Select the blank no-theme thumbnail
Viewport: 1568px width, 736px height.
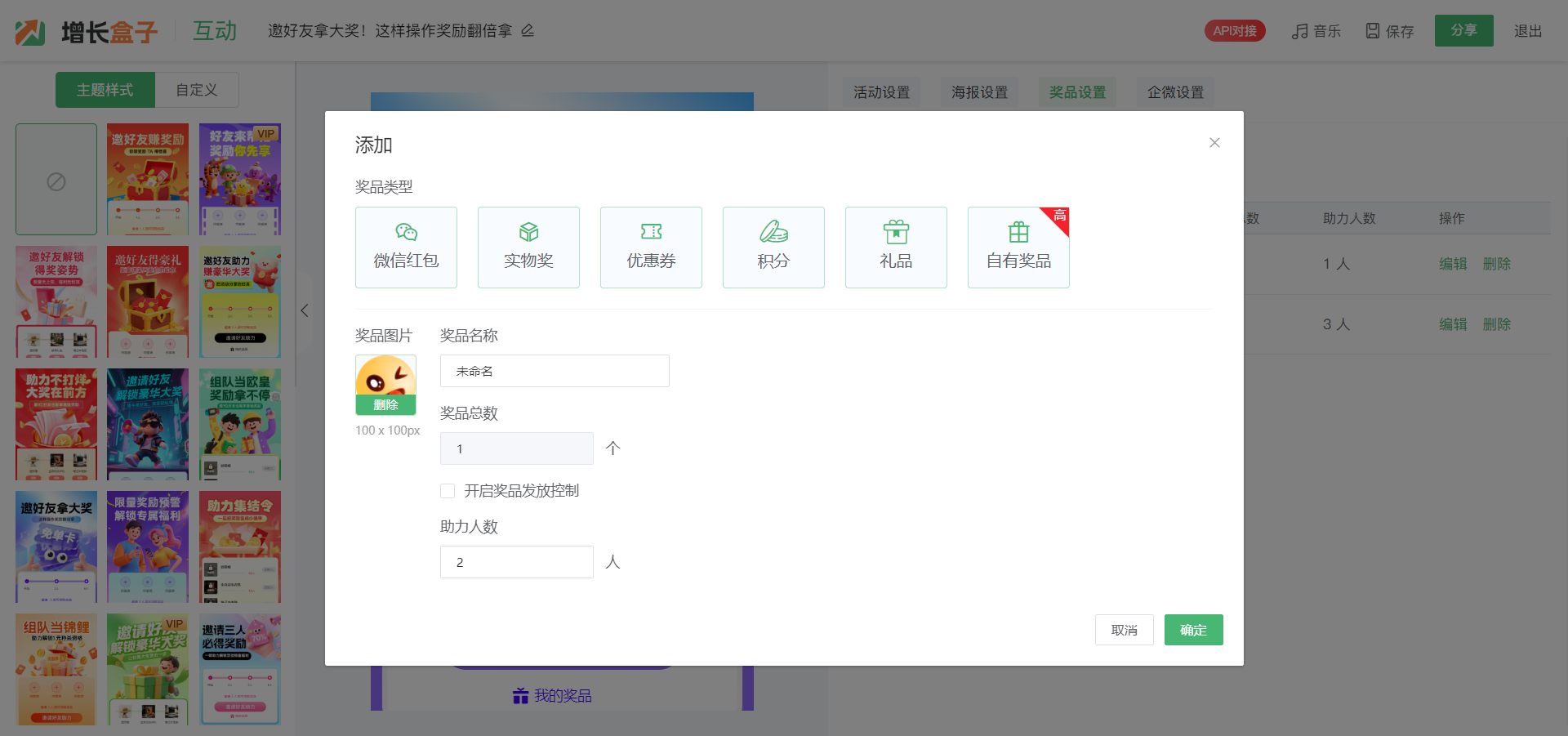point(56,180)
